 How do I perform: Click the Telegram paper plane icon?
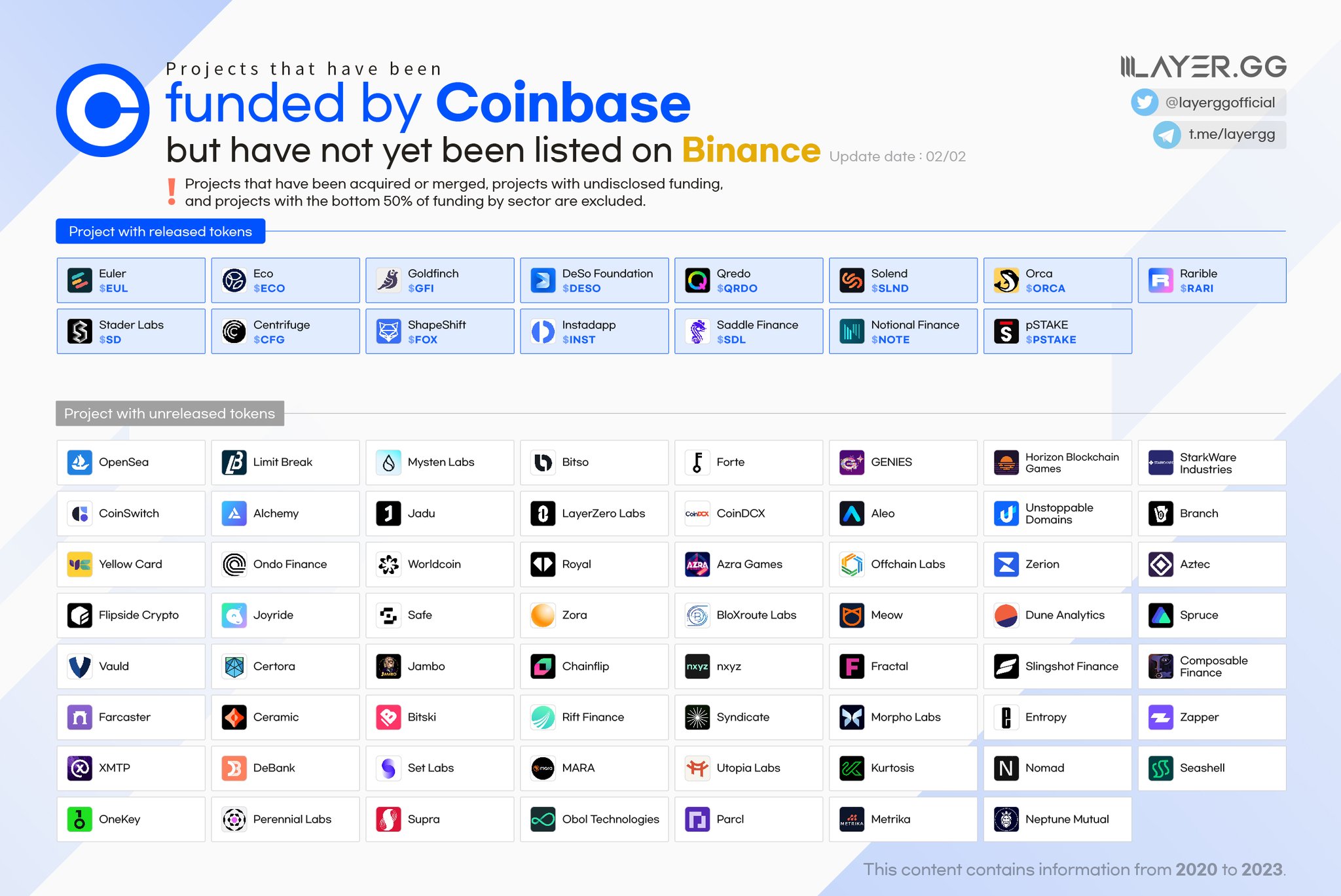pos(1166,135)
